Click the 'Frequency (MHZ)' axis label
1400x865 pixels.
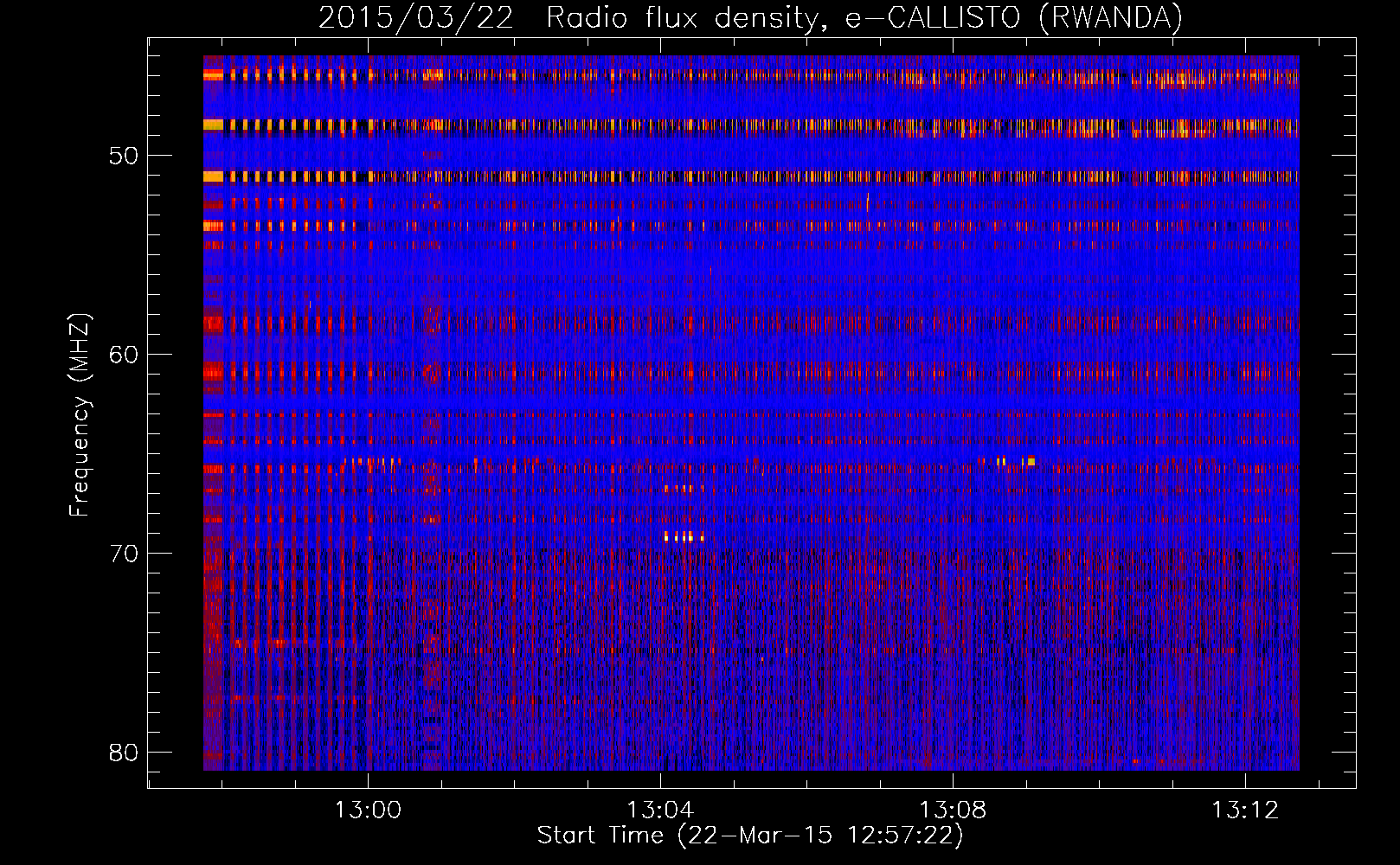click(x=80, y=415)
